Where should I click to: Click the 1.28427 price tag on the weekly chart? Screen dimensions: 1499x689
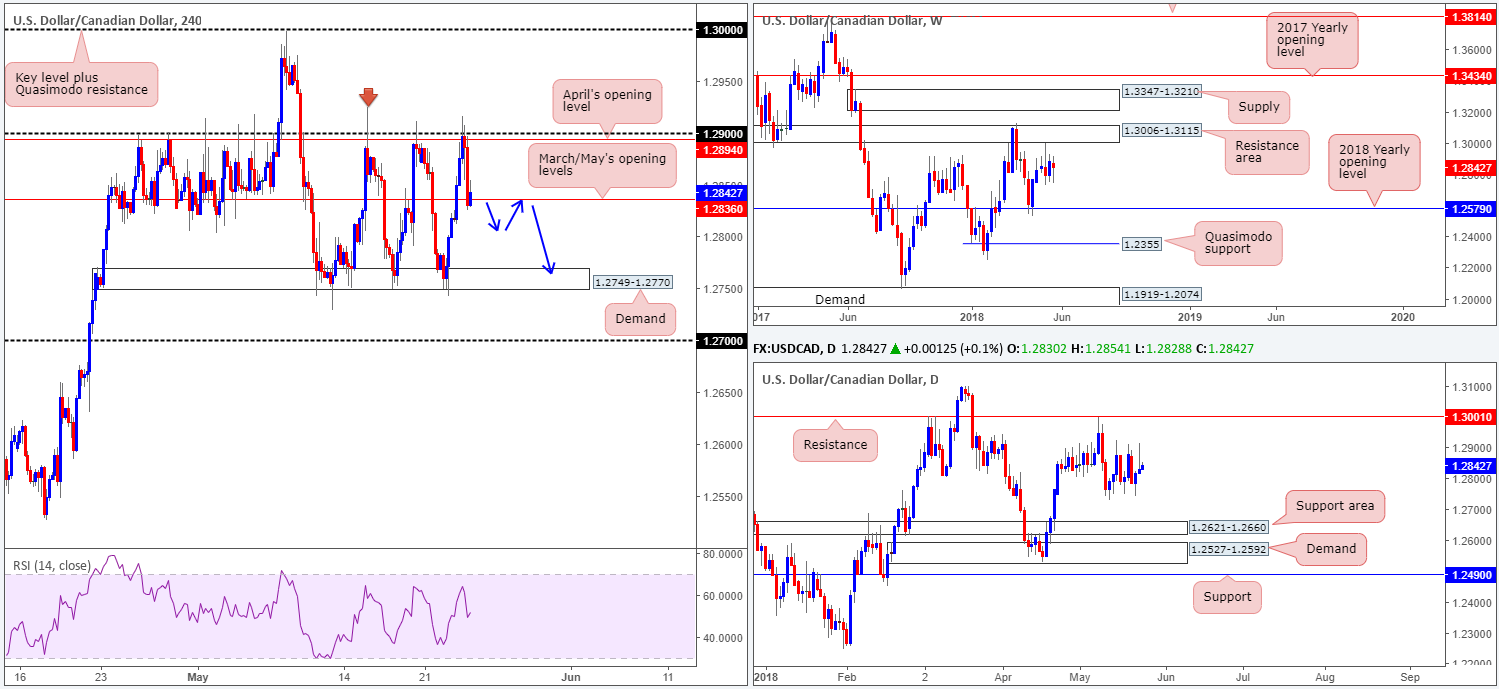click(x=1470, y=167)
